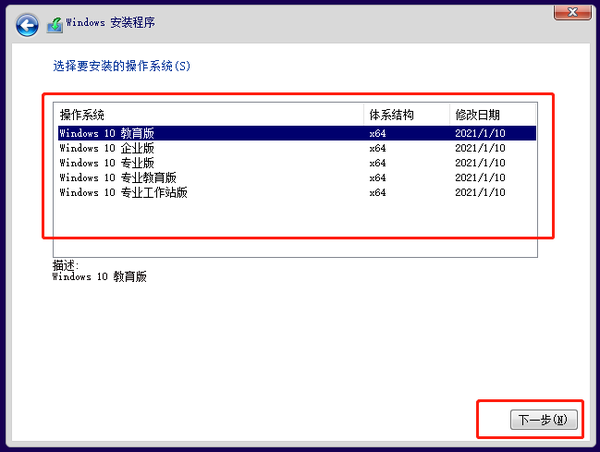Select the Windows 10 教育版 row
The width and height of the screenshot is (600, 452).
(297, 133)
